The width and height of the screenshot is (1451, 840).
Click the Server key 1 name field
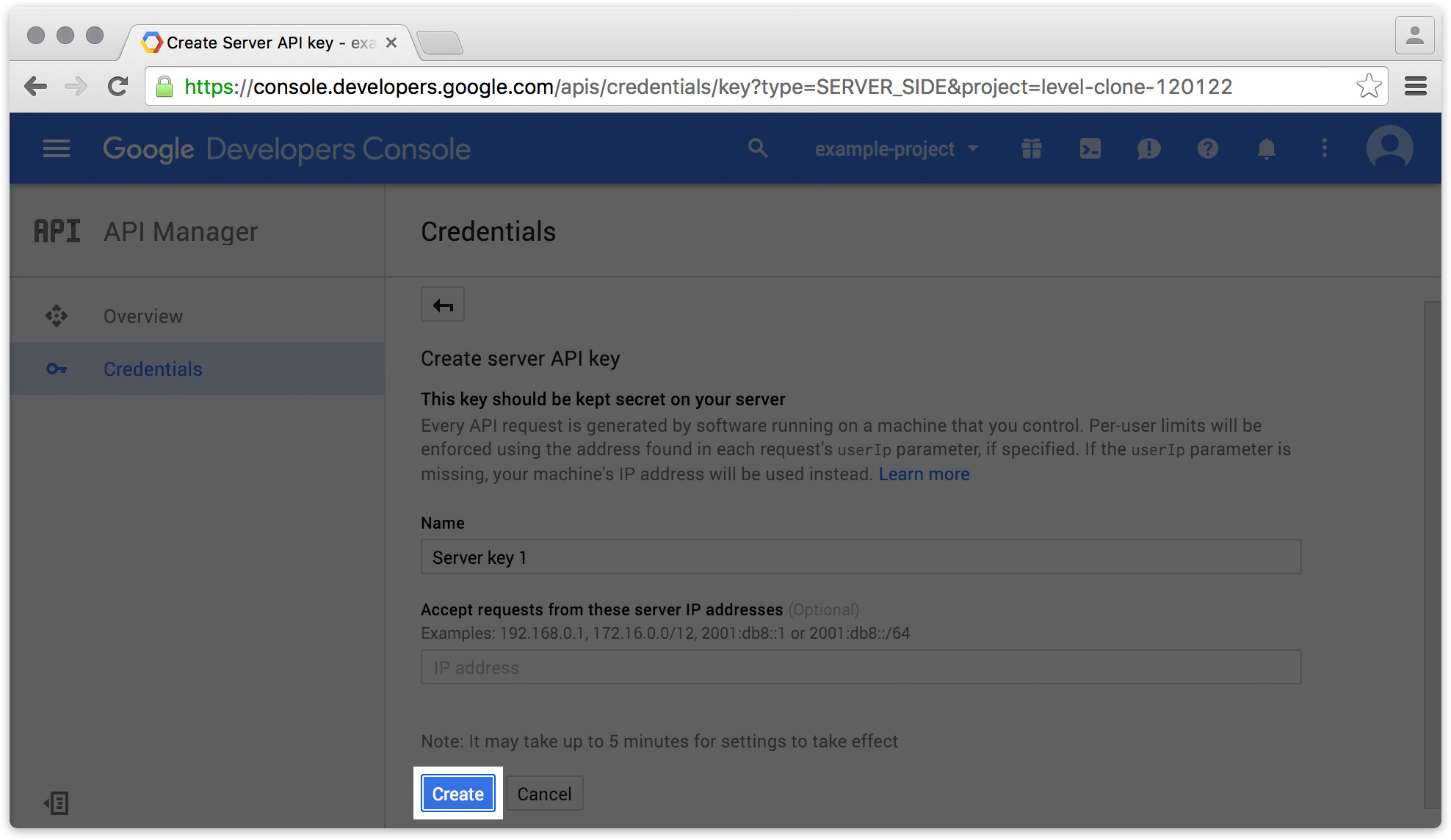(x=861, y=557)
